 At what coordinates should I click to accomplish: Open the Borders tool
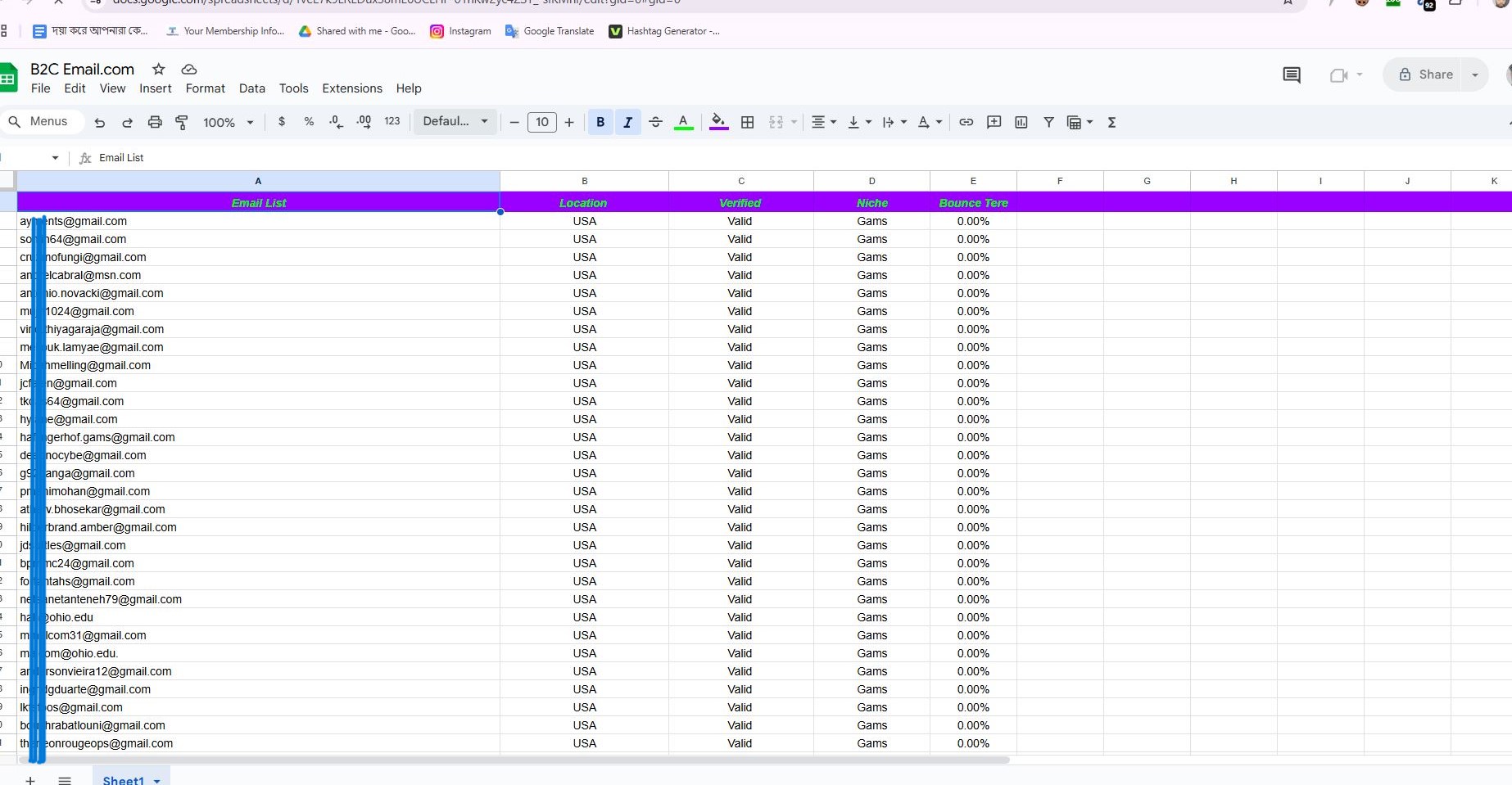[x=747, y=122]
